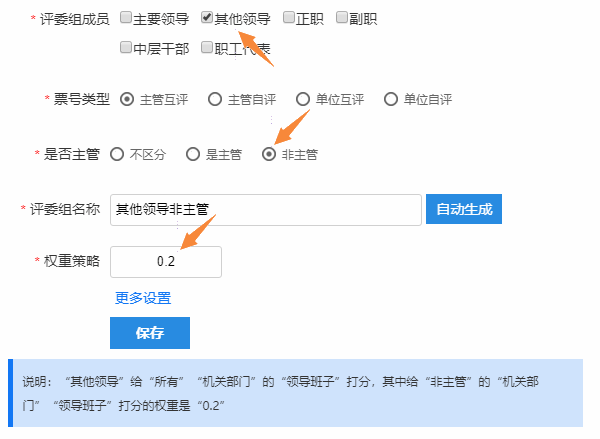Check the 中层干部 checkbox
This screenshot has height=439, width=600.
pyautogui.click(x=126, y=47)
